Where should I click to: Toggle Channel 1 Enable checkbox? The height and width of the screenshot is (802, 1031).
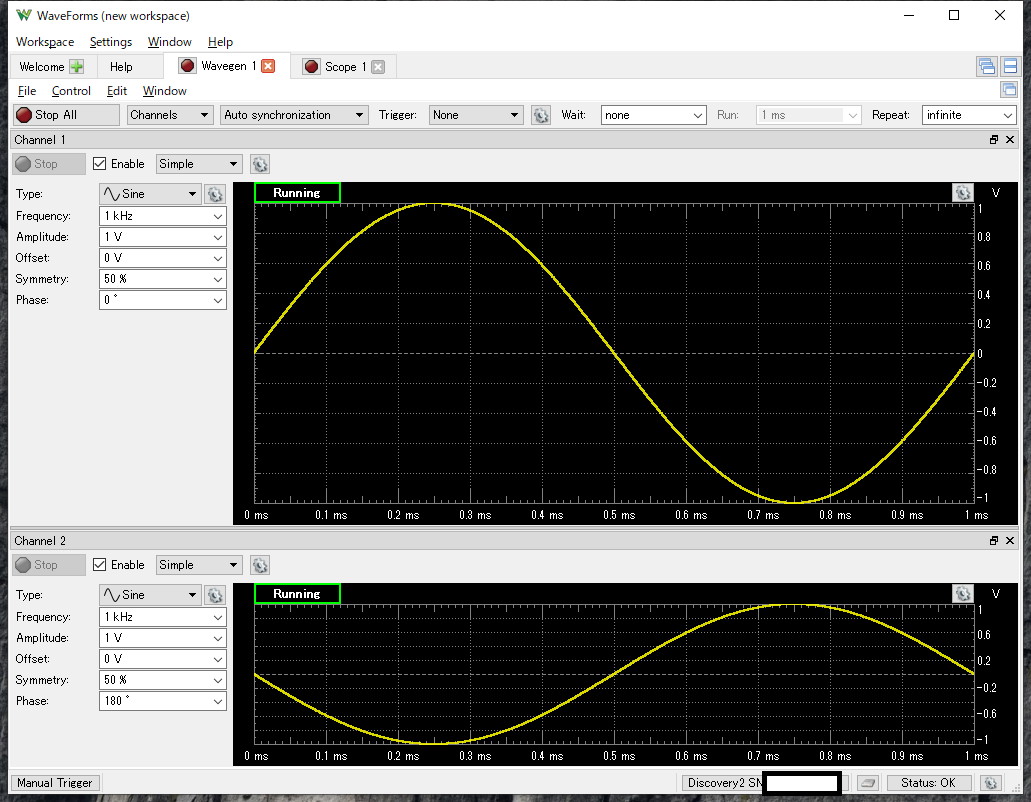point(99,164)
